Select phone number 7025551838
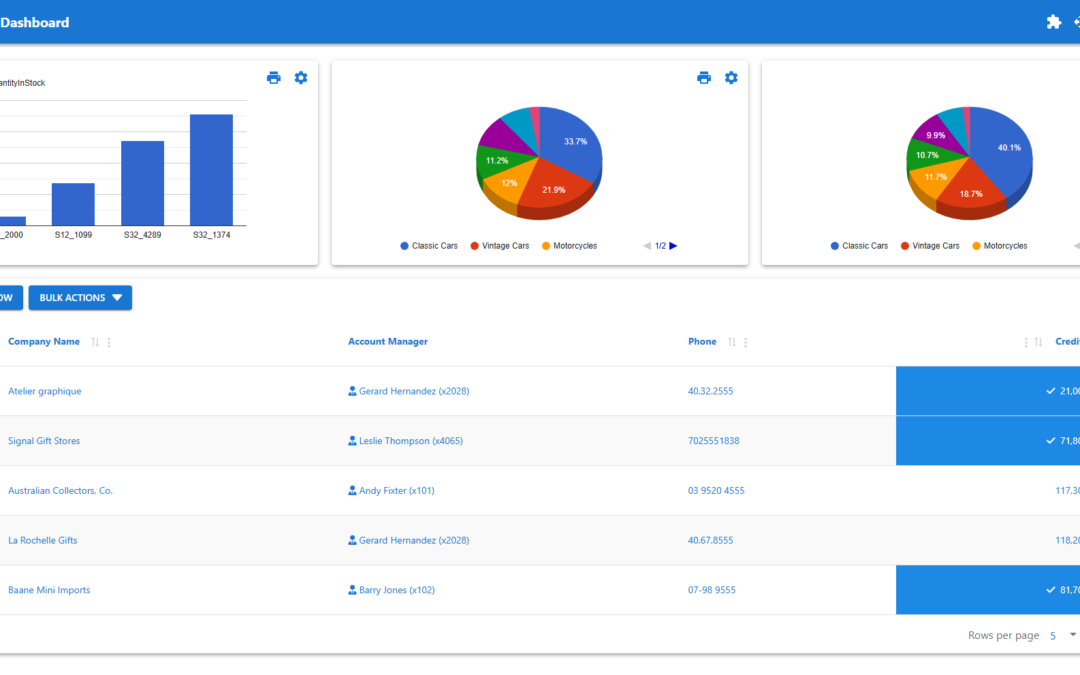 click(x=714, y=441)
